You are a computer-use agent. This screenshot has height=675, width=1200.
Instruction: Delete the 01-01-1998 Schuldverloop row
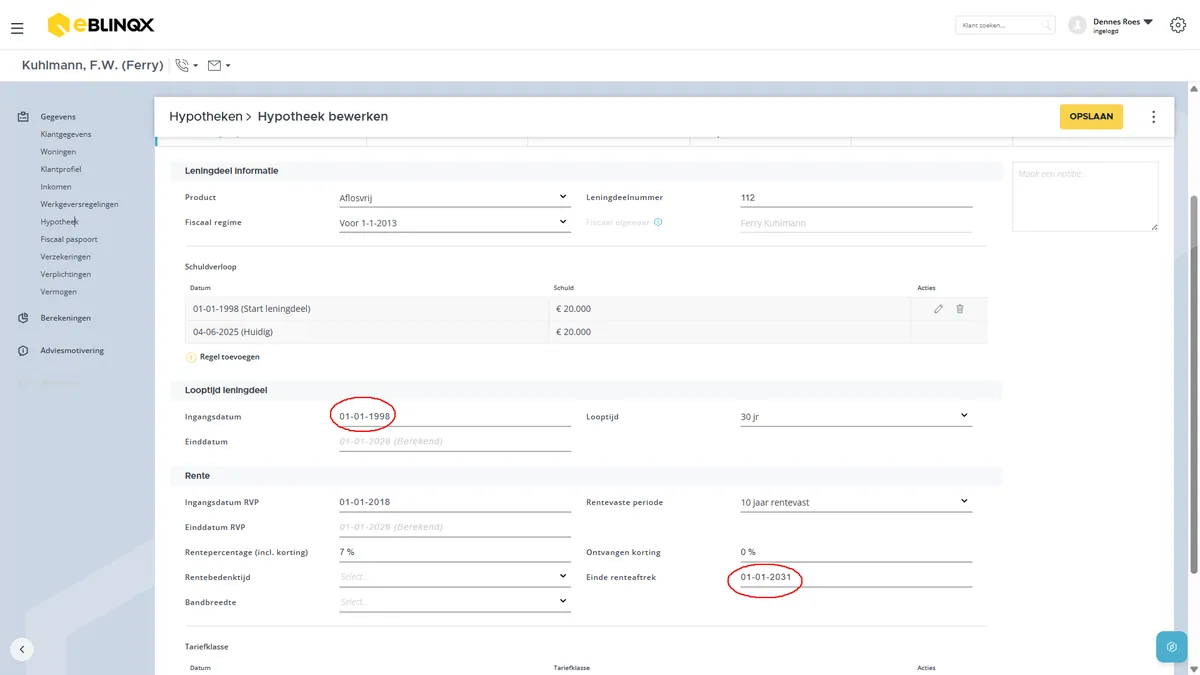pos(960,309)
